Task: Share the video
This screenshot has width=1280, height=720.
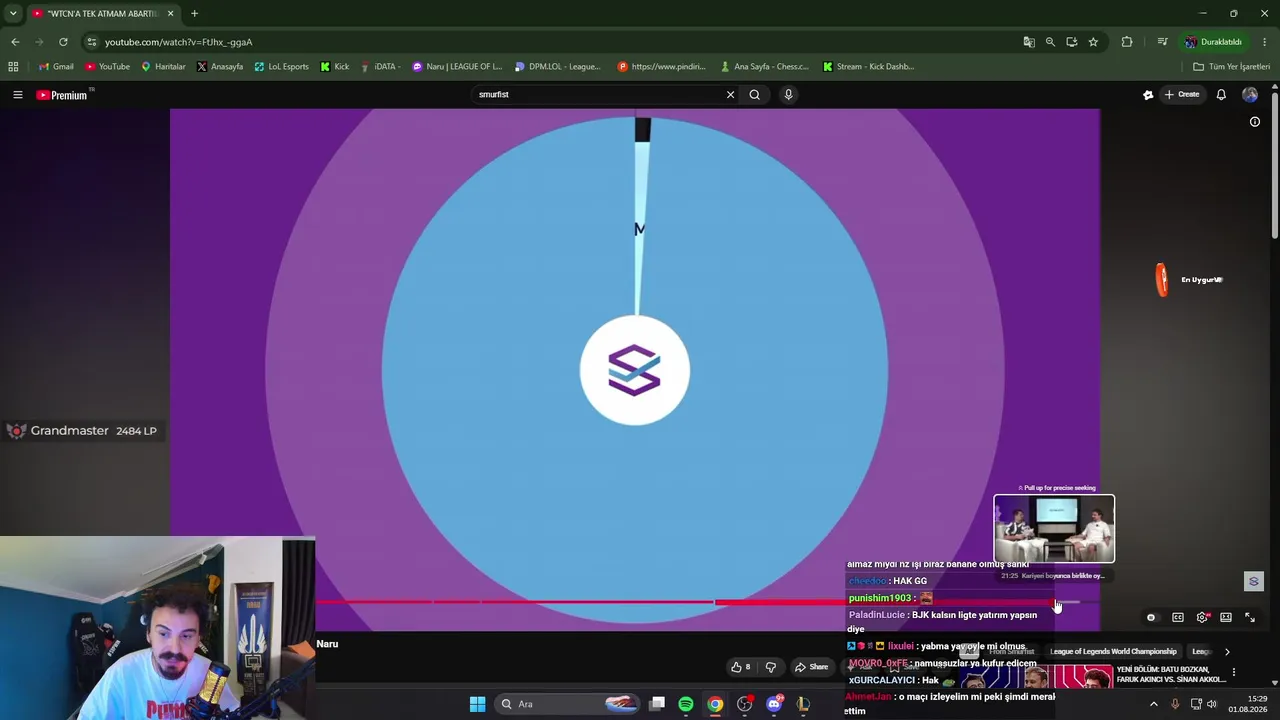Action: 811,667
